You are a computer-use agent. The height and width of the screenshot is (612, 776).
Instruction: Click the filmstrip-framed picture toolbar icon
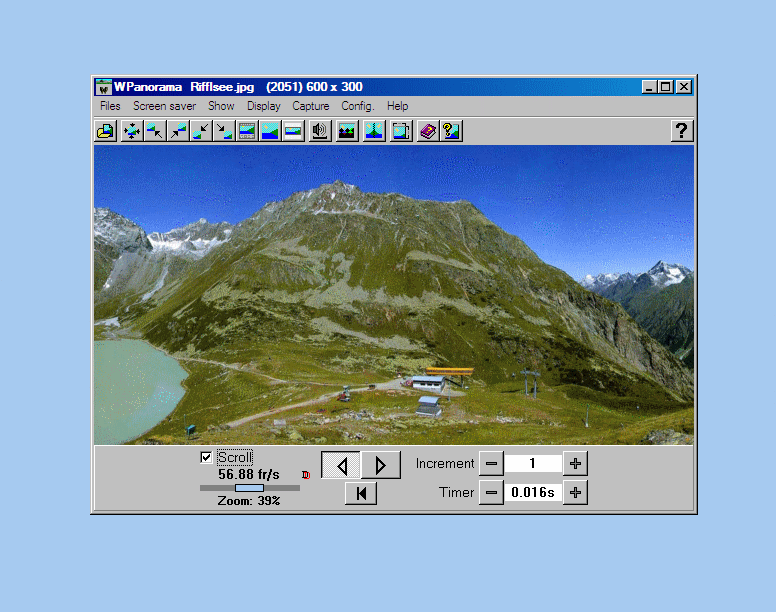pyautogui.click(x=247, y=131)
